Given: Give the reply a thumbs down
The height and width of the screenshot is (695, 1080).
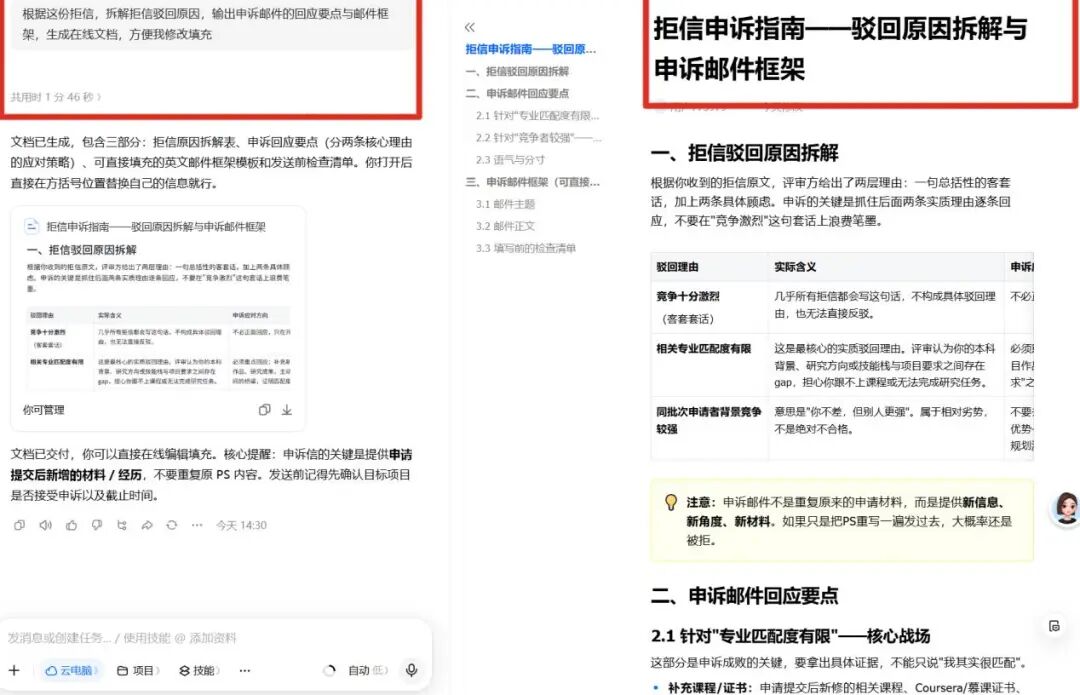Looking at the screenshot, I should (x=96, y=525).
